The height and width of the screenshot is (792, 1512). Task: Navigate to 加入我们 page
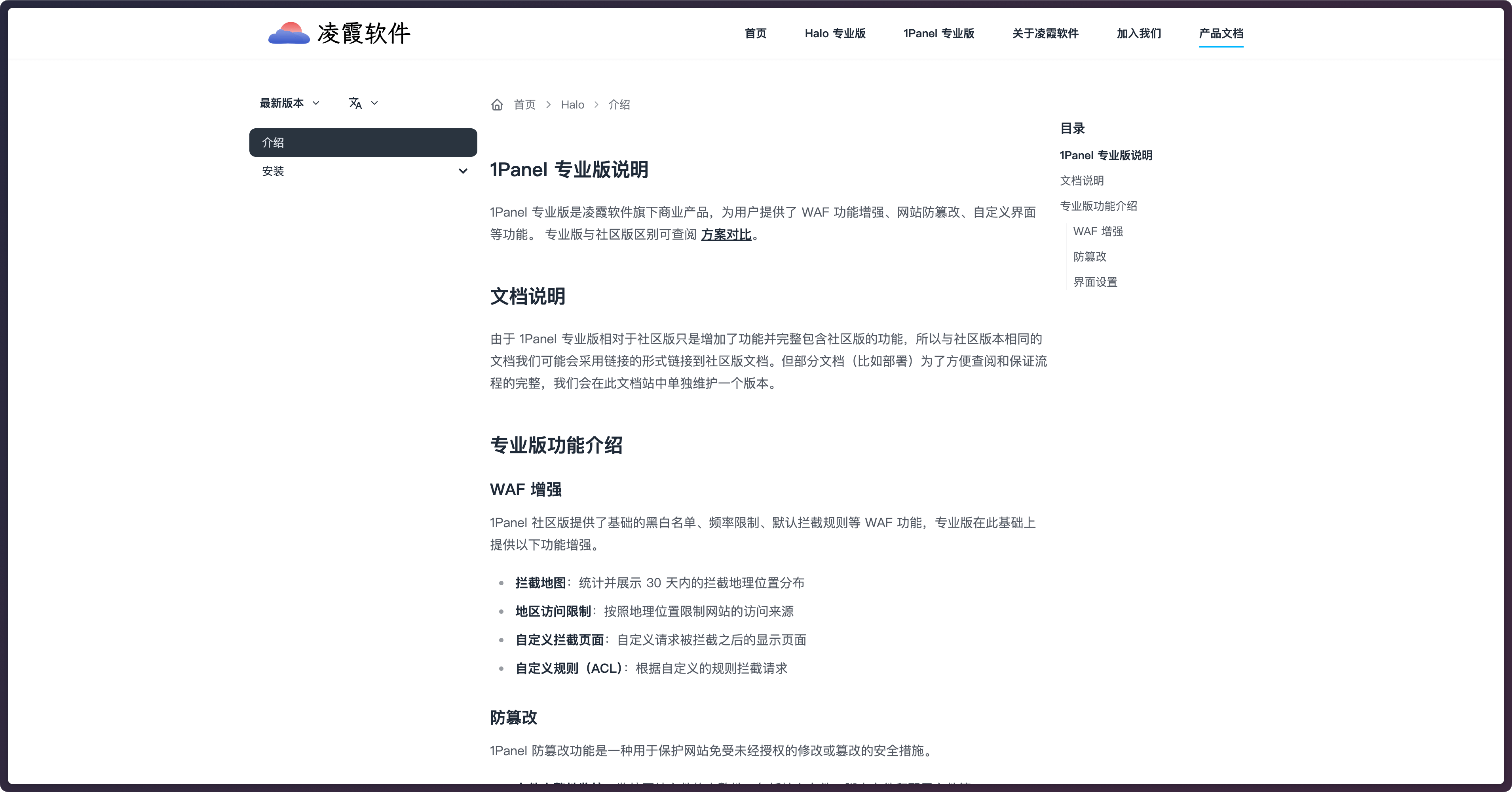pos(1138,34)
